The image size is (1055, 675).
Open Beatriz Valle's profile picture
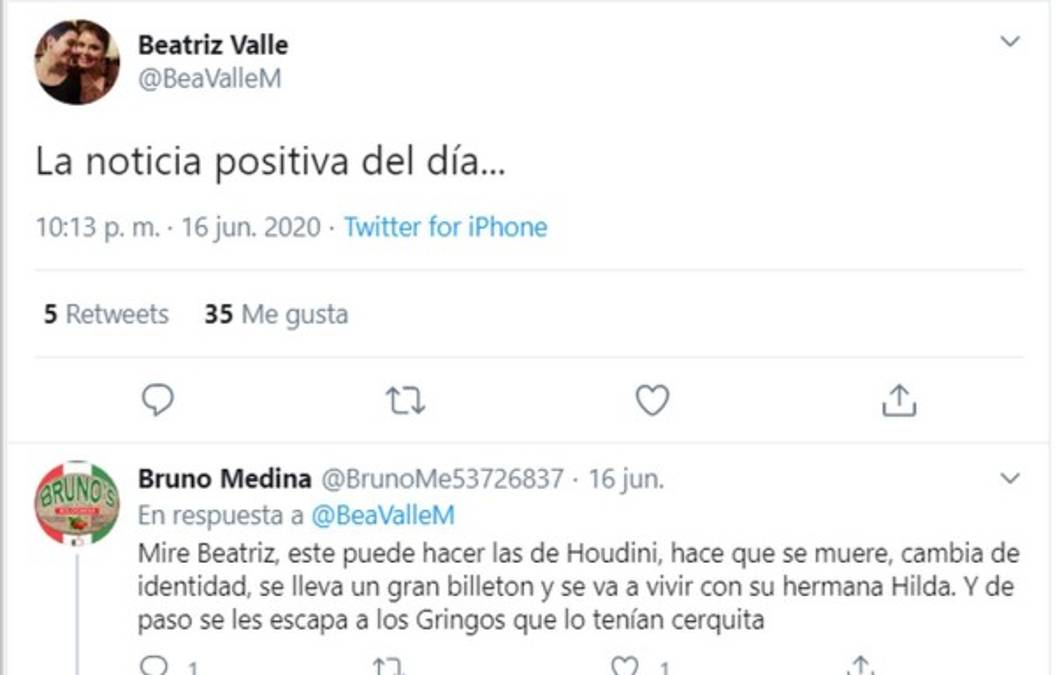click(78, 62)
